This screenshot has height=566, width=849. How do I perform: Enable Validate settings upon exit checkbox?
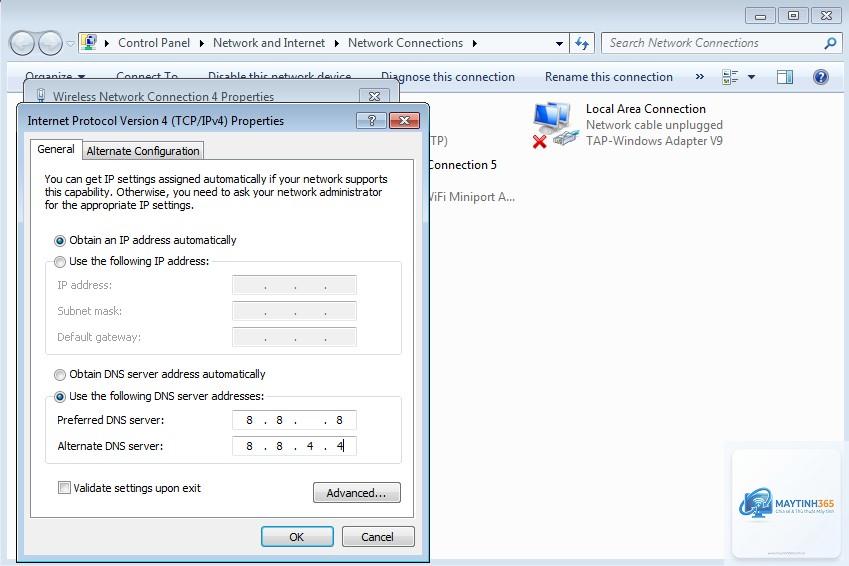pyautogui.click(x=64, y=487)
